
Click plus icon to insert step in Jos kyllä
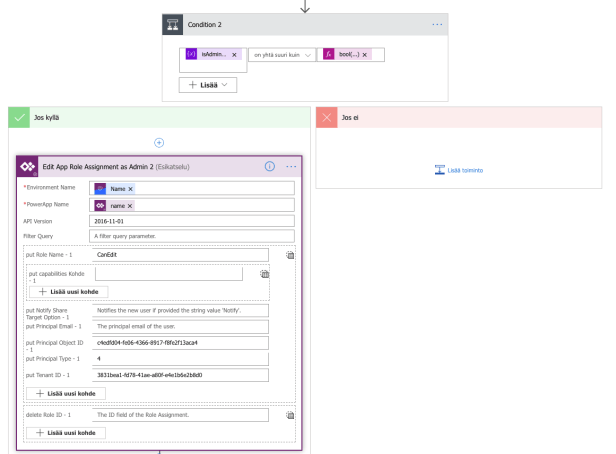pos(158,143)
